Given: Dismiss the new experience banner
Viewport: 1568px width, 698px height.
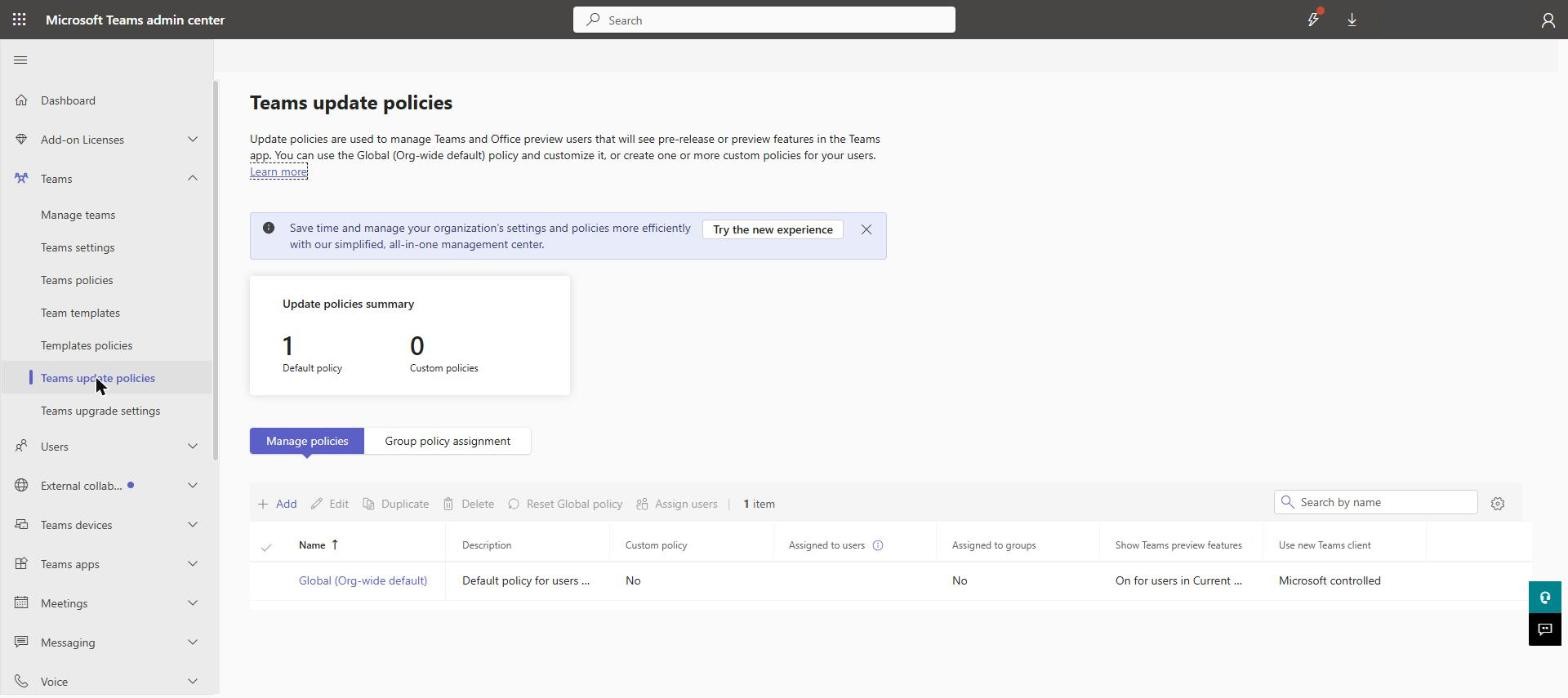Looking at the screenshot, I should (x=866, y=230).
